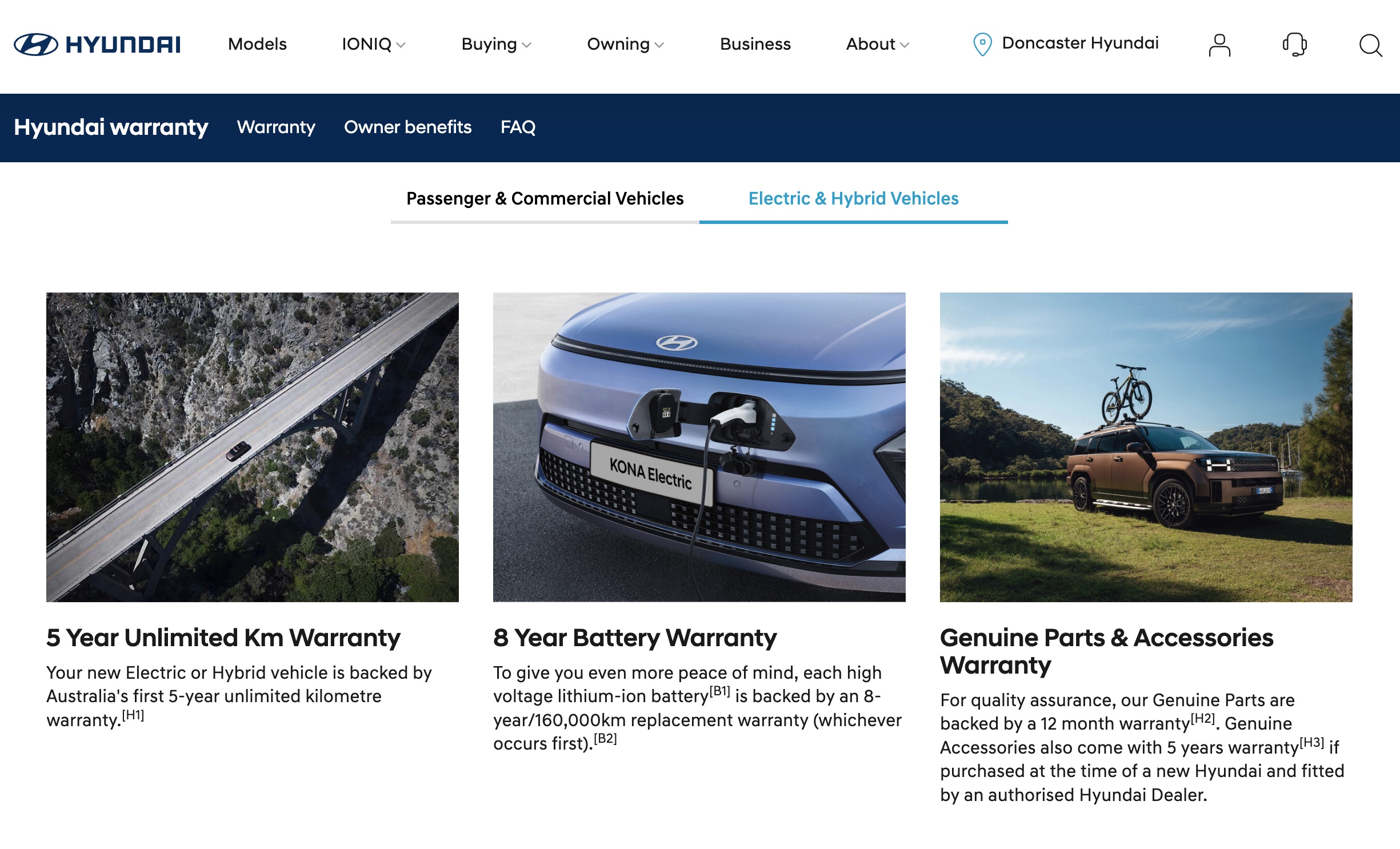The image size is (1400, 849).
Task: Expand the Owning dropdown
Action: [625, 44]
